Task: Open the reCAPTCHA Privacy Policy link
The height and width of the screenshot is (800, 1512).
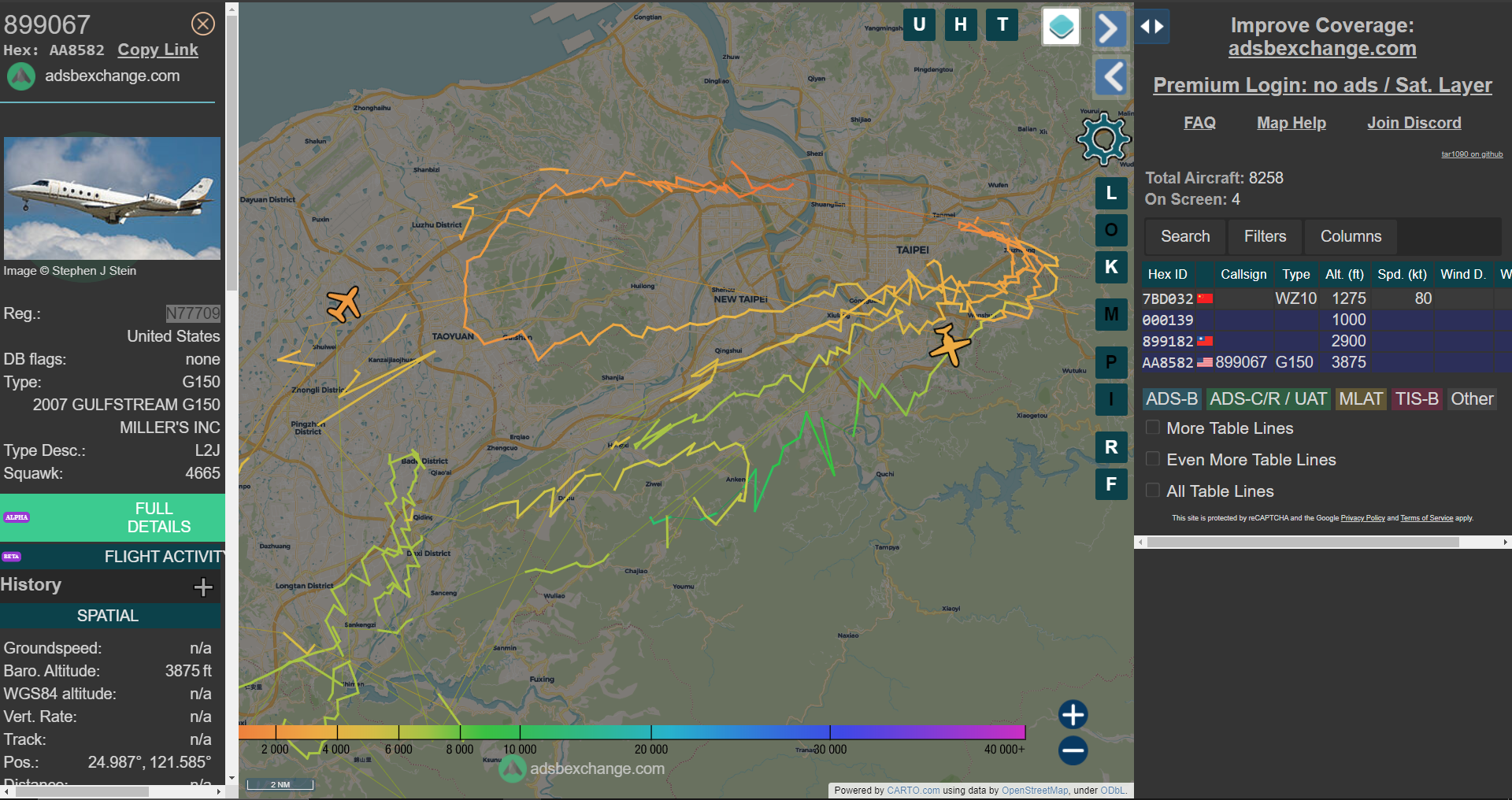Action: click(x=1362, y=518)
